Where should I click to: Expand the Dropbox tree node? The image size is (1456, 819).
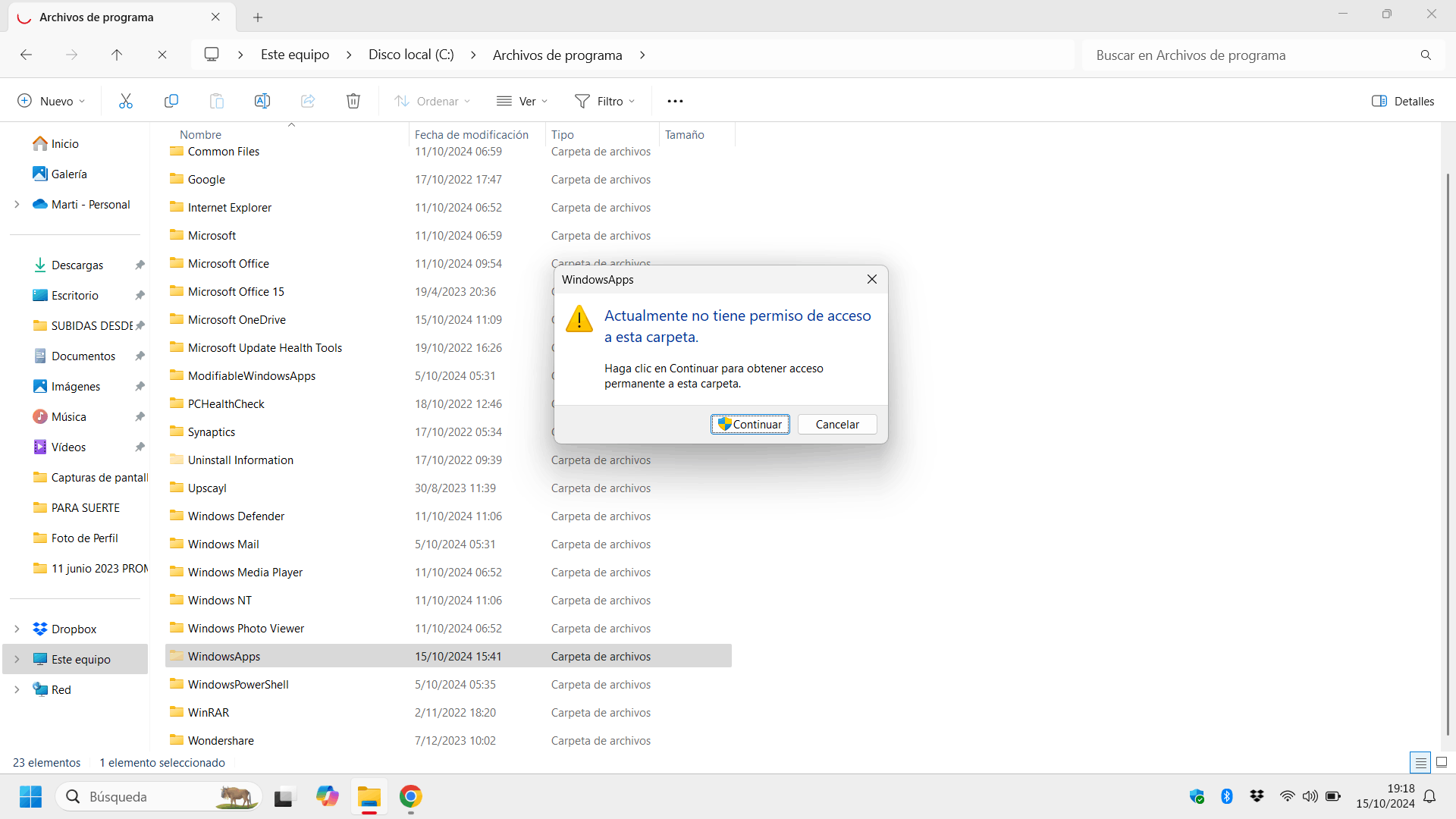click(x=17, y=629)
